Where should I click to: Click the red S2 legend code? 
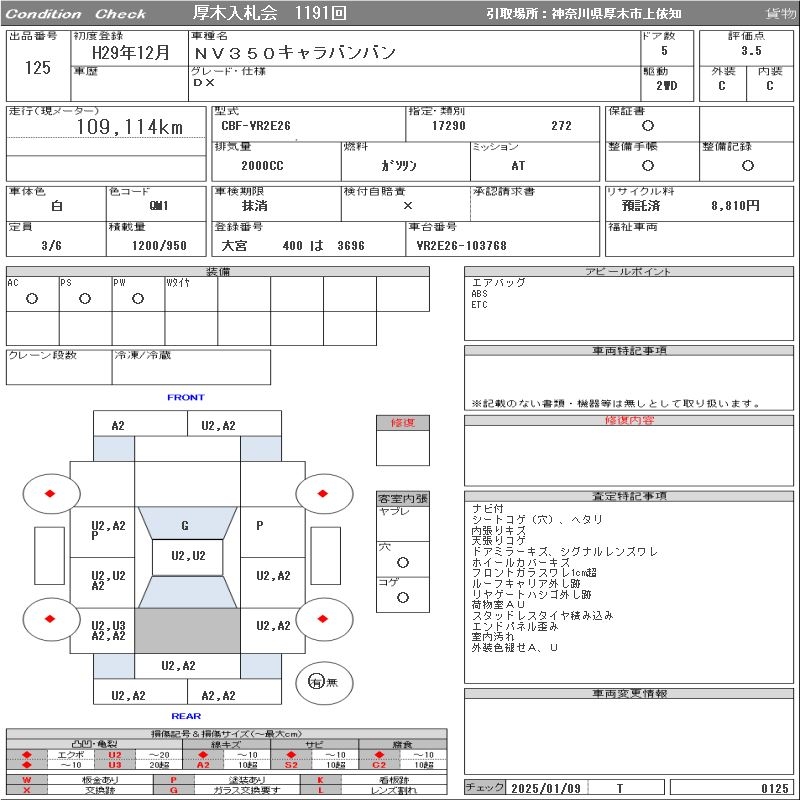click(x=291, y=765)
